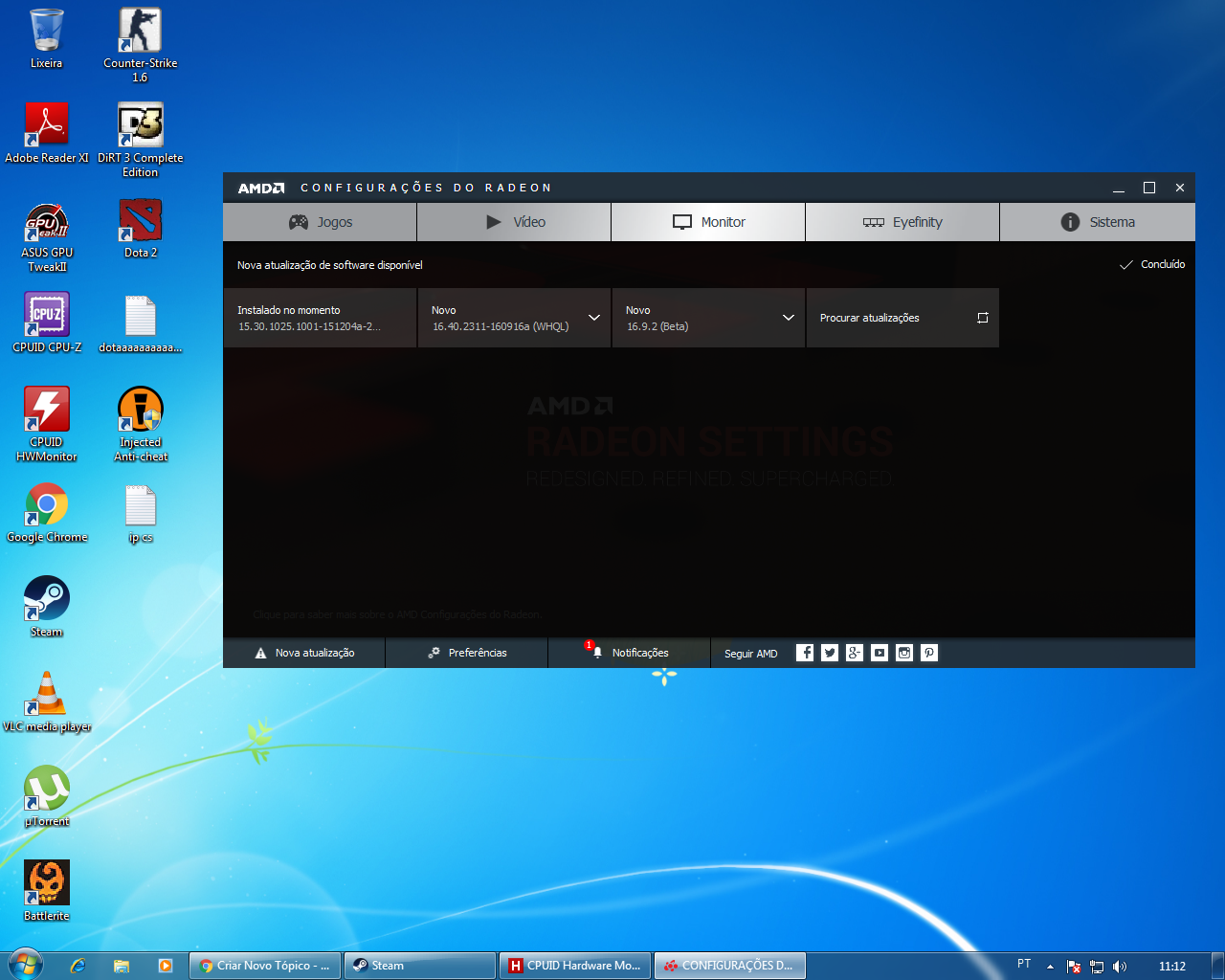
Task: Click the Seguir AMD label
Action: click(750, 654)
